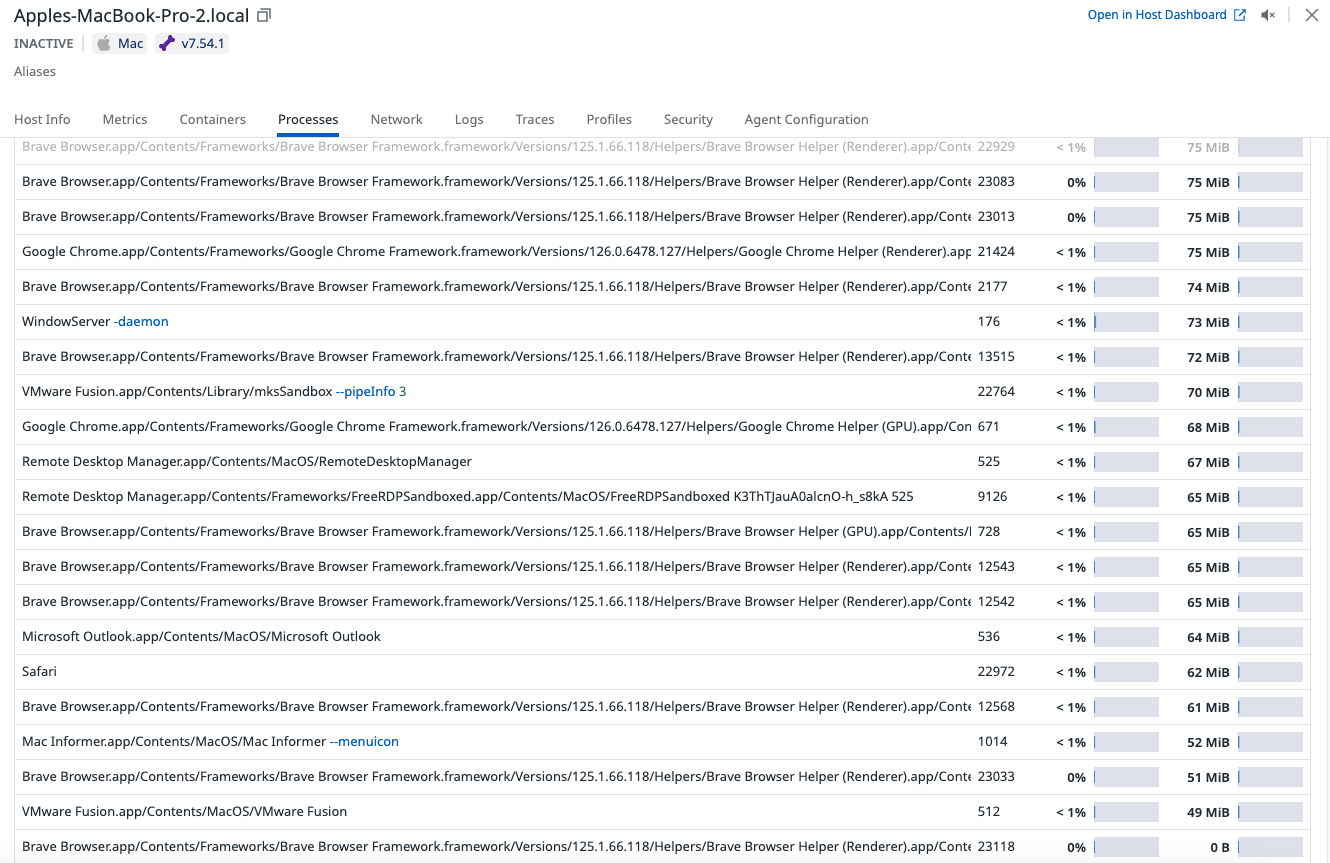1330x863 pixels.
Task: Open the Traces tab
Action: coord(535,119)
